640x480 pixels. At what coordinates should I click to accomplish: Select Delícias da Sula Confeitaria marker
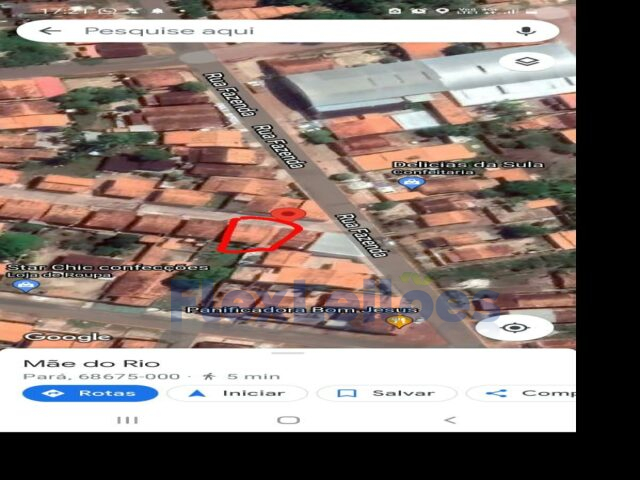pos(412,182)
